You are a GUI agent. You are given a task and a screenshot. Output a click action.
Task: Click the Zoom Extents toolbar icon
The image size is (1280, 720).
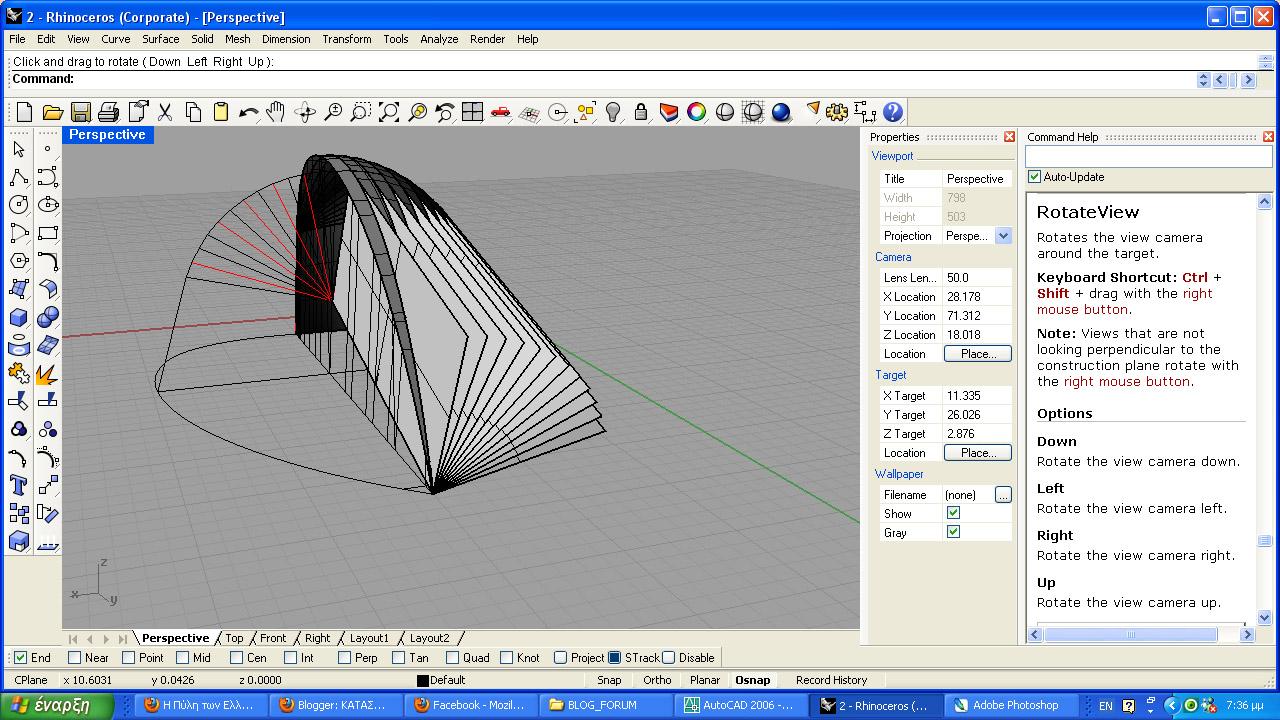[389, 112]
